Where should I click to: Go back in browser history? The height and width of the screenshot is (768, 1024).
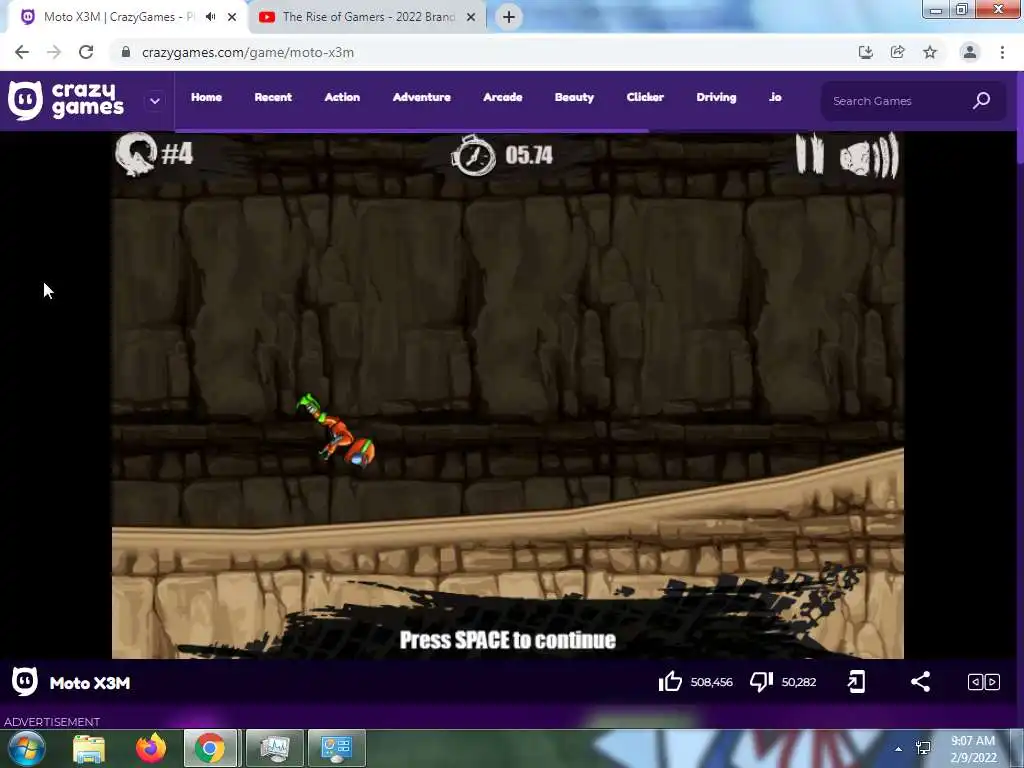click(x=22, y=52)
